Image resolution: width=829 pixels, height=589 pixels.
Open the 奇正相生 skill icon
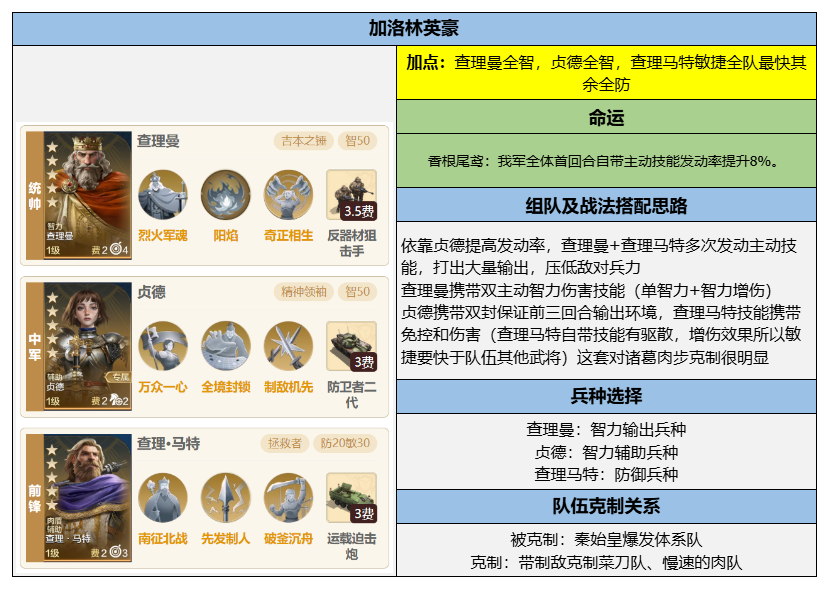(289, 195)
